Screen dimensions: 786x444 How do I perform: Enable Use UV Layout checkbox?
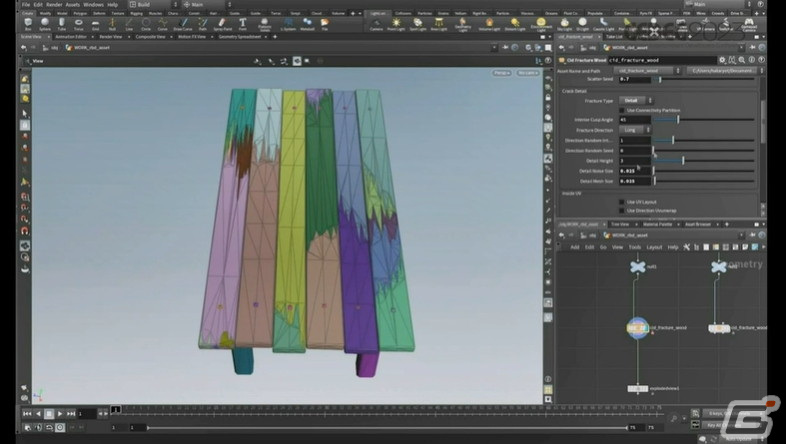coord(622,202)
